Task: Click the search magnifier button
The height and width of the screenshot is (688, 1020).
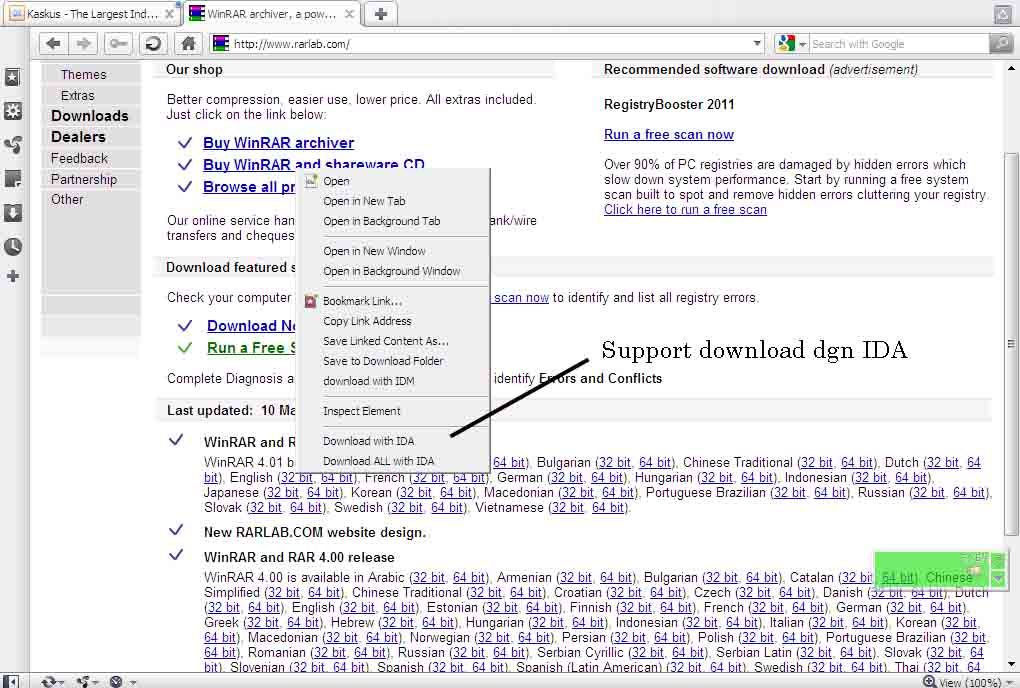Action: pos(1000,44)
